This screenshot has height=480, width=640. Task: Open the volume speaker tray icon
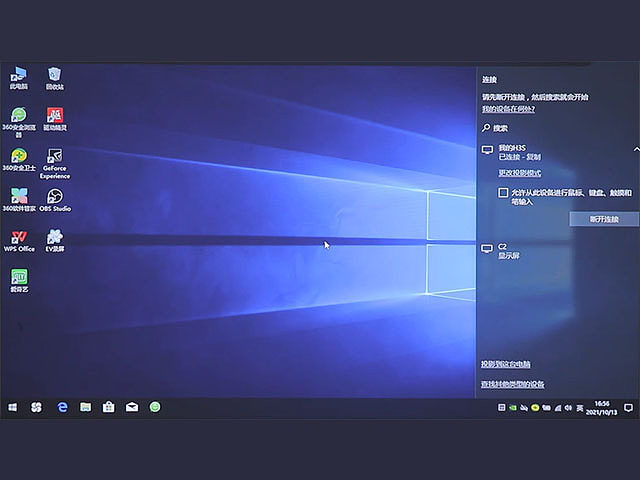[568, 408]
